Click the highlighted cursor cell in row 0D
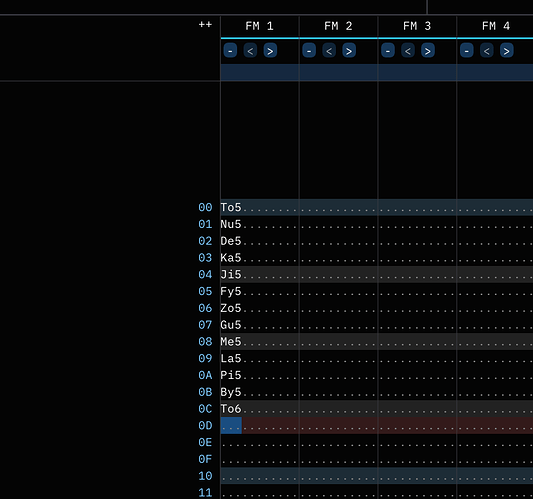Viewport: 533px width, 499px height. pyautogui.click(x=231, y=426)
